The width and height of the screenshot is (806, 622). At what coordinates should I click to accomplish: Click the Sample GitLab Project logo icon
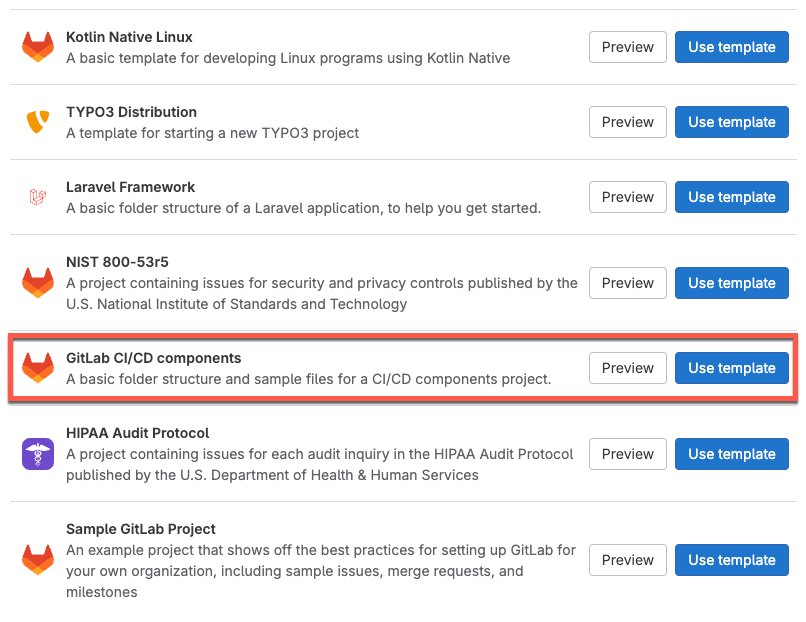click(x=37, y=560)
